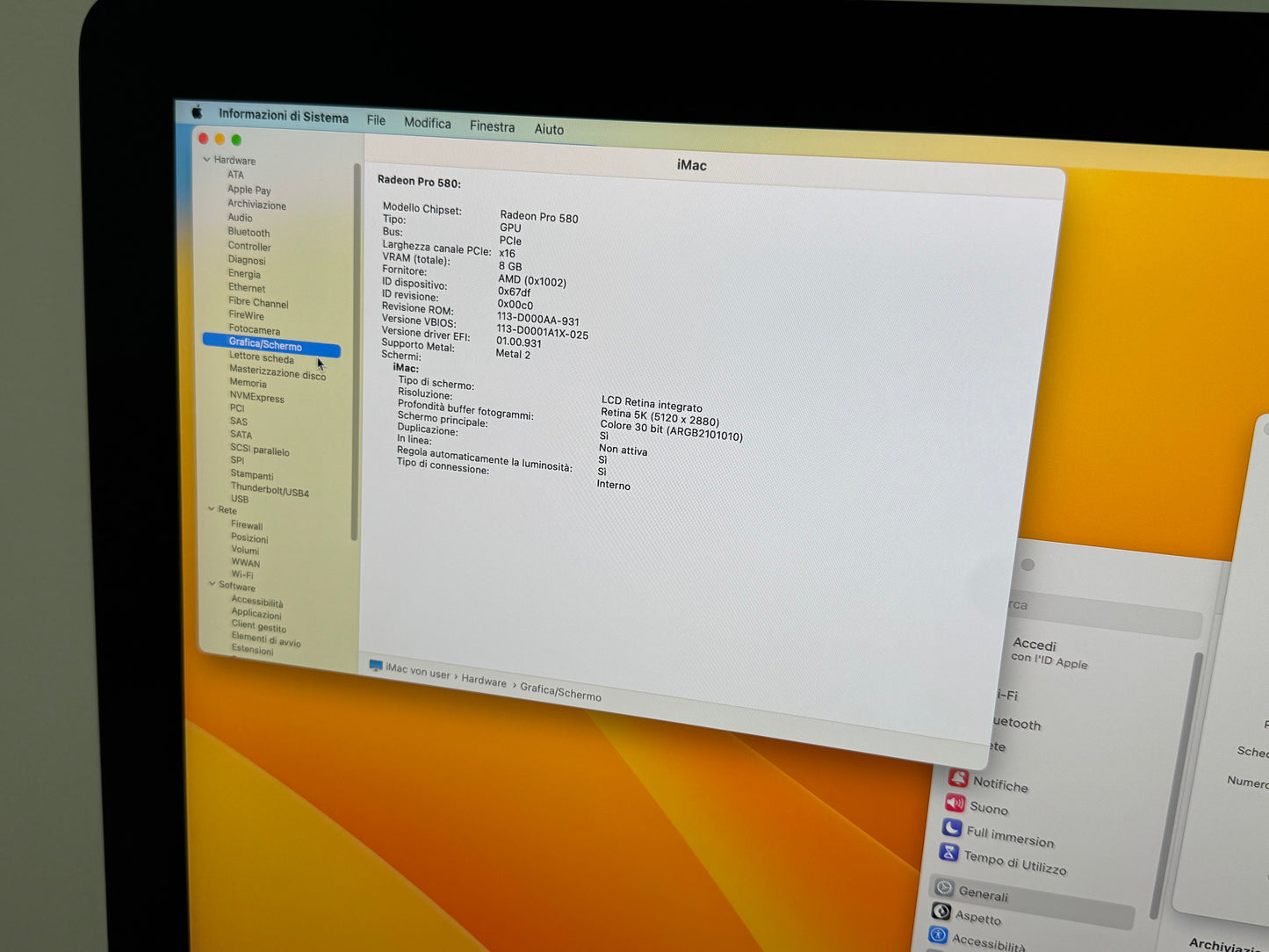The image size is (1269, 952).
Task: Select Accessibilità under Software
Action: coord(257,602)
